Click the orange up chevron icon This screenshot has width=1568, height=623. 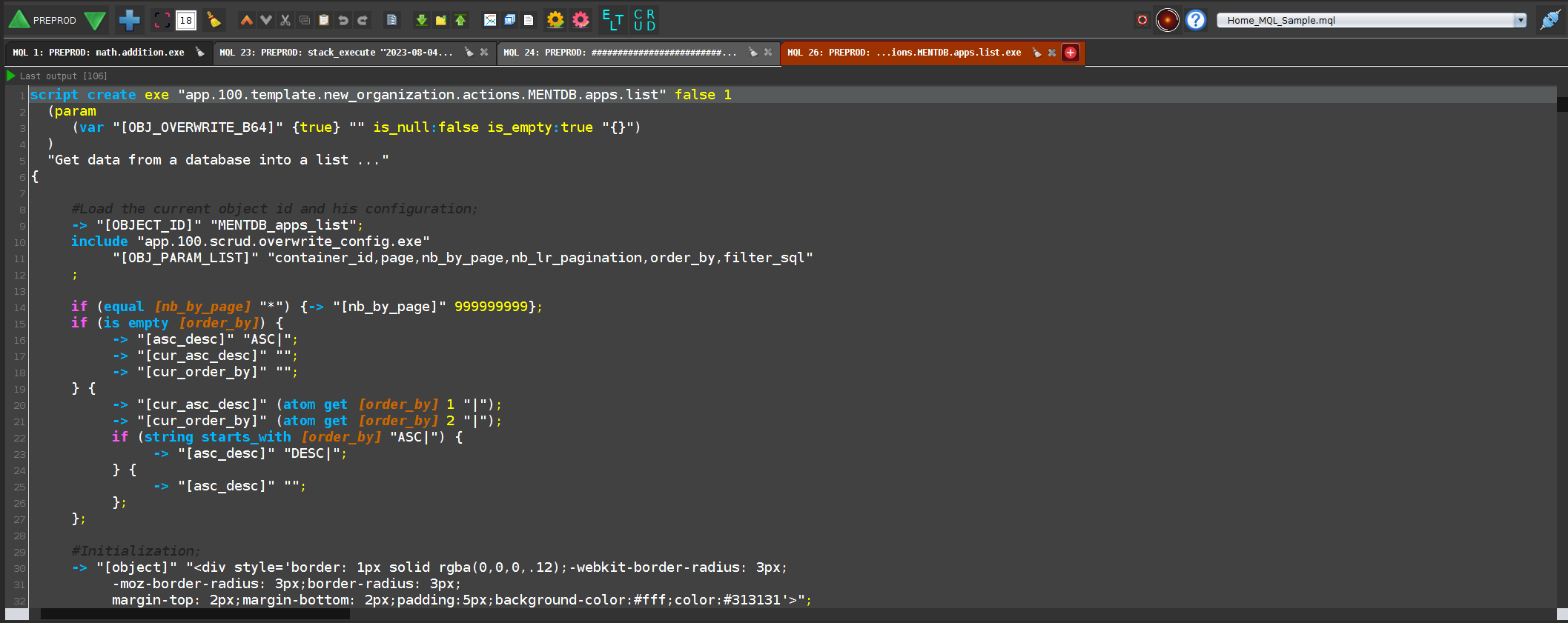246,20
